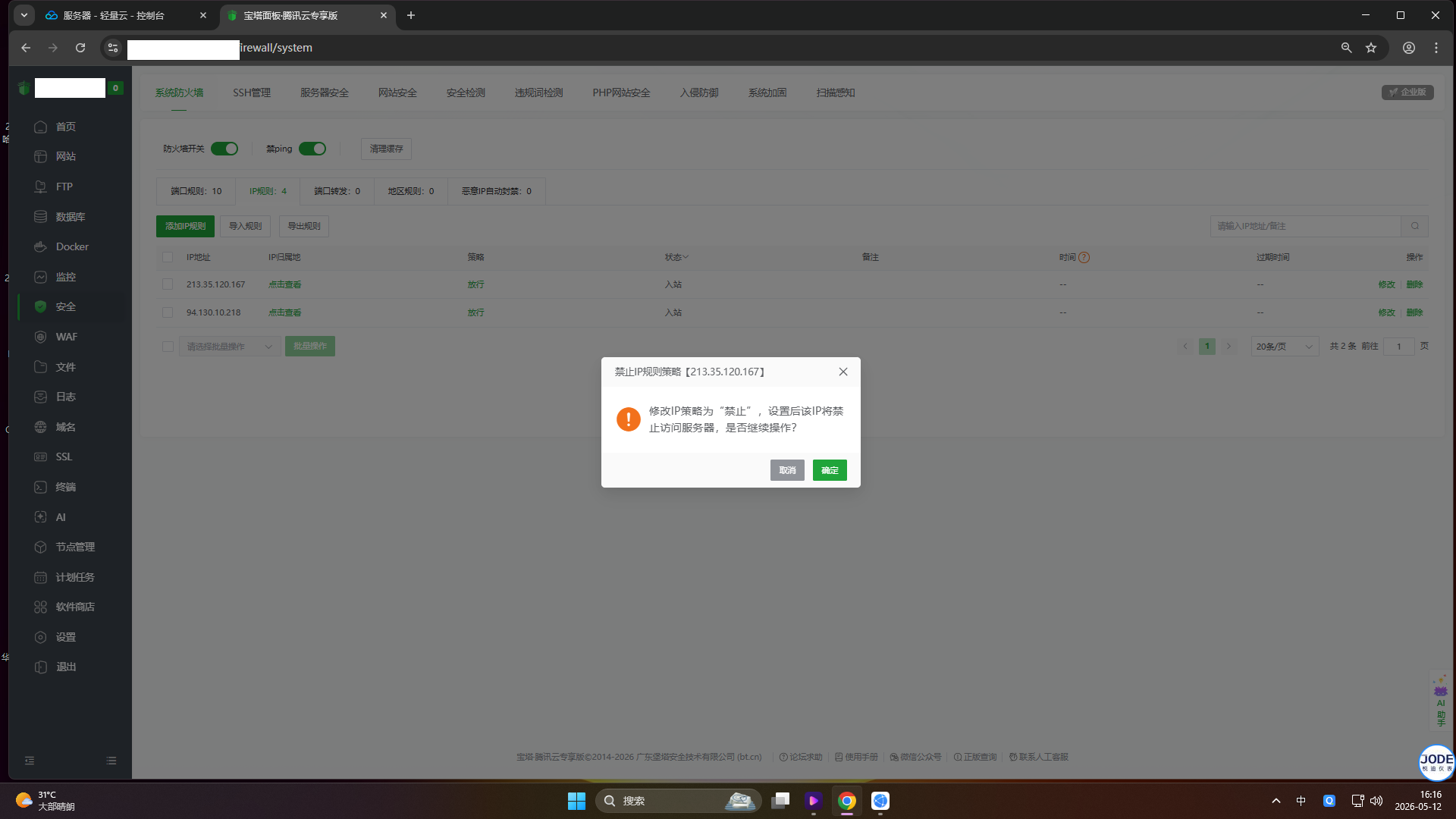1456x819 pixels.
Task: Collapse the sidebar menu icon
Action: click(30, 761)
